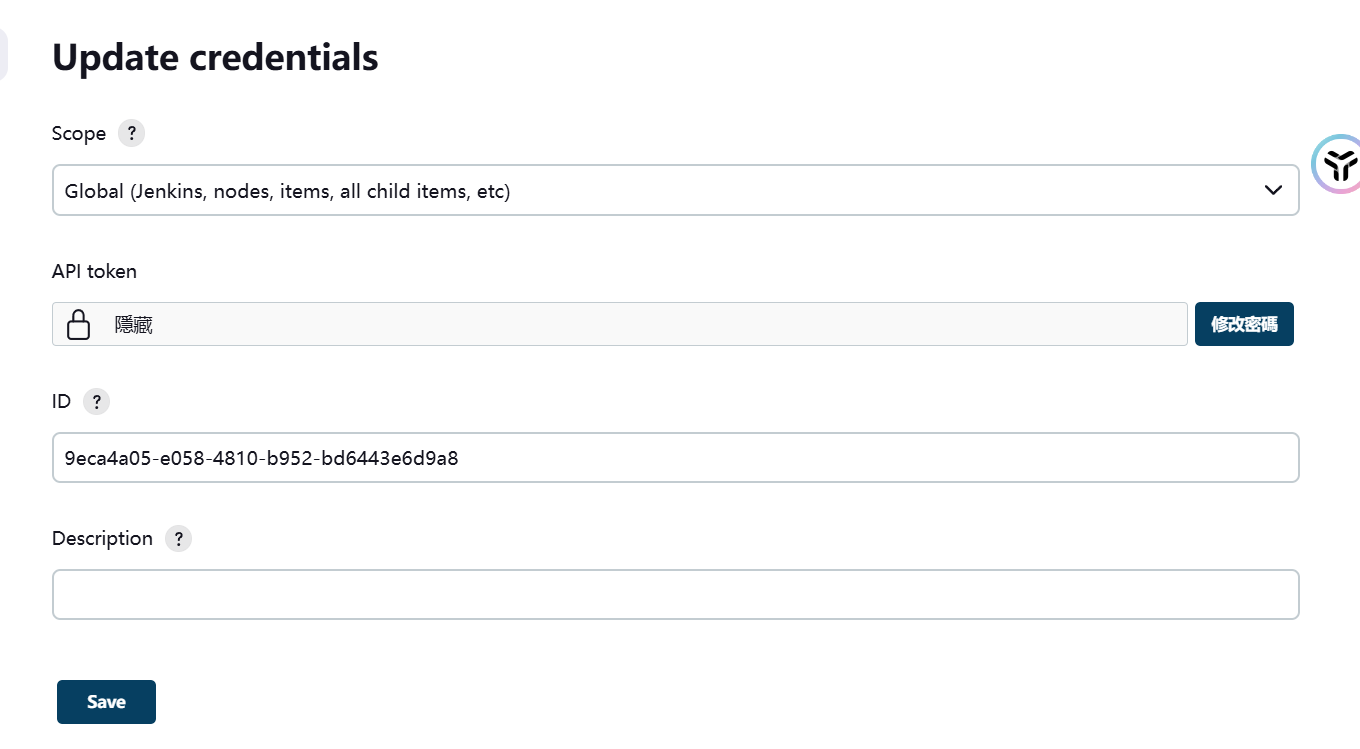Screen dimensions: 1360x749
Task: Click the Description label text
Action: click(x=102, y=539)
